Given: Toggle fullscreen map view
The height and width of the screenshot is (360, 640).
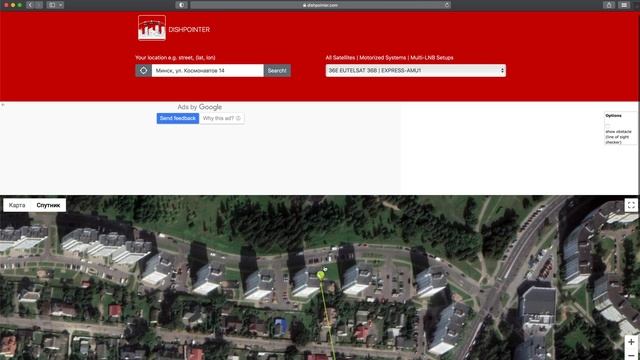Looking at the screenshot, I should [x=631, y=205].
